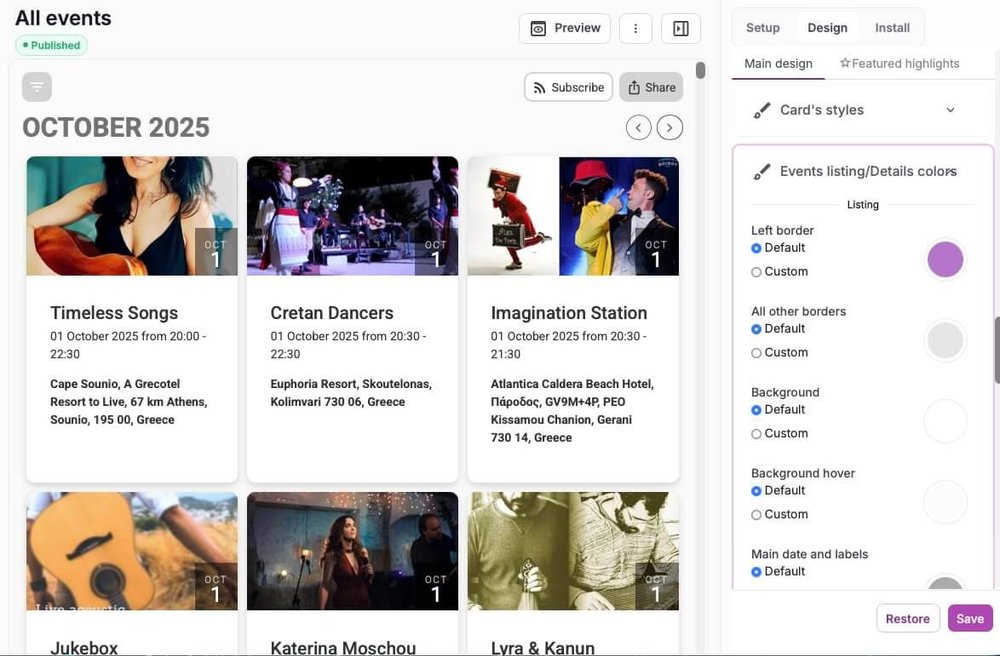Collapse the Events listing/Details colors chevron
1000x656 pixels.
(x=950, y=171)
